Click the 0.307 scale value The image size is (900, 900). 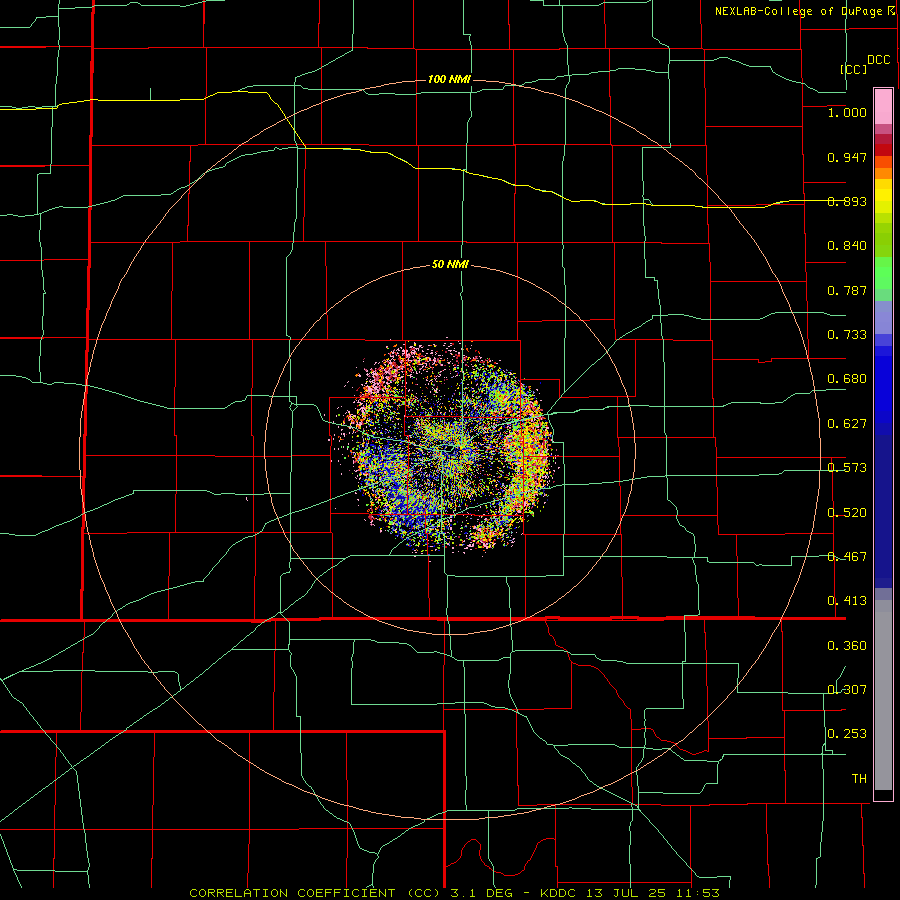coord(847,690)
